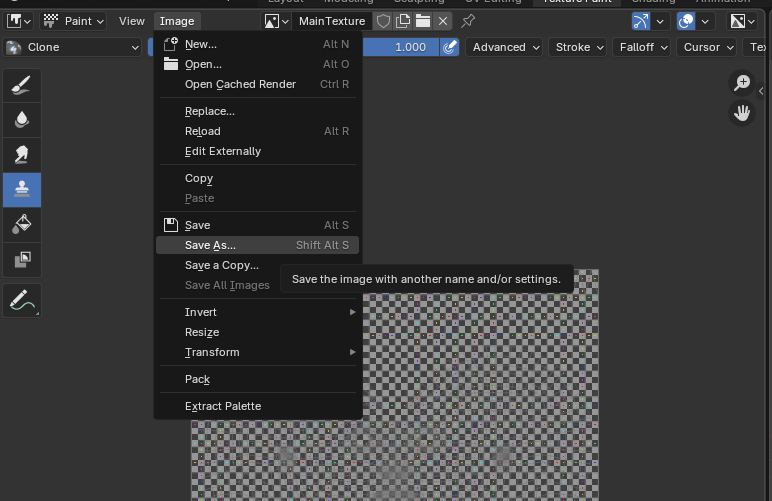This screenshot has height=501, width=772.
Task: Open overlay options dropdown arrow
Action: [705, 21]
